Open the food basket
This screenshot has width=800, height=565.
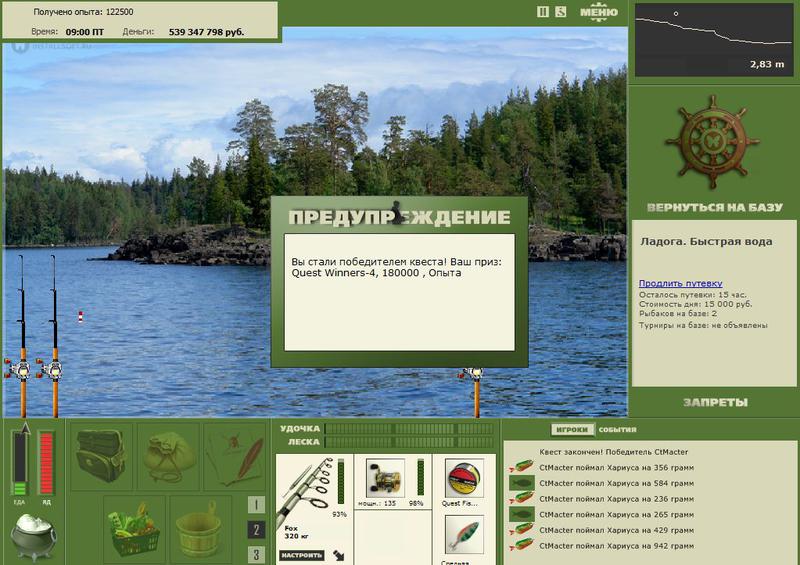click(x=134, y=527)
